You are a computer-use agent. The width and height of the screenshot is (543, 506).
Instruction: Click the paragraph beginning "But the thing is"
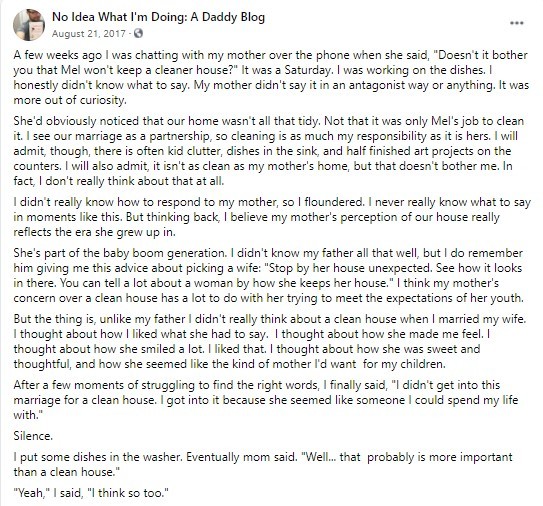tap(270, 341)
